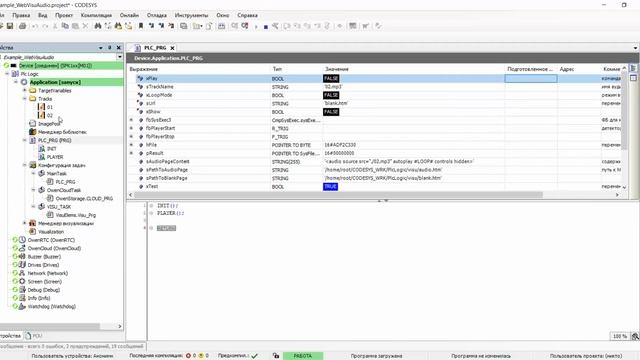The height and width of the screenshot is (360, 640).
Task: Select the INIT action icon
Action: pyautogui.click(x=41, y=149)
